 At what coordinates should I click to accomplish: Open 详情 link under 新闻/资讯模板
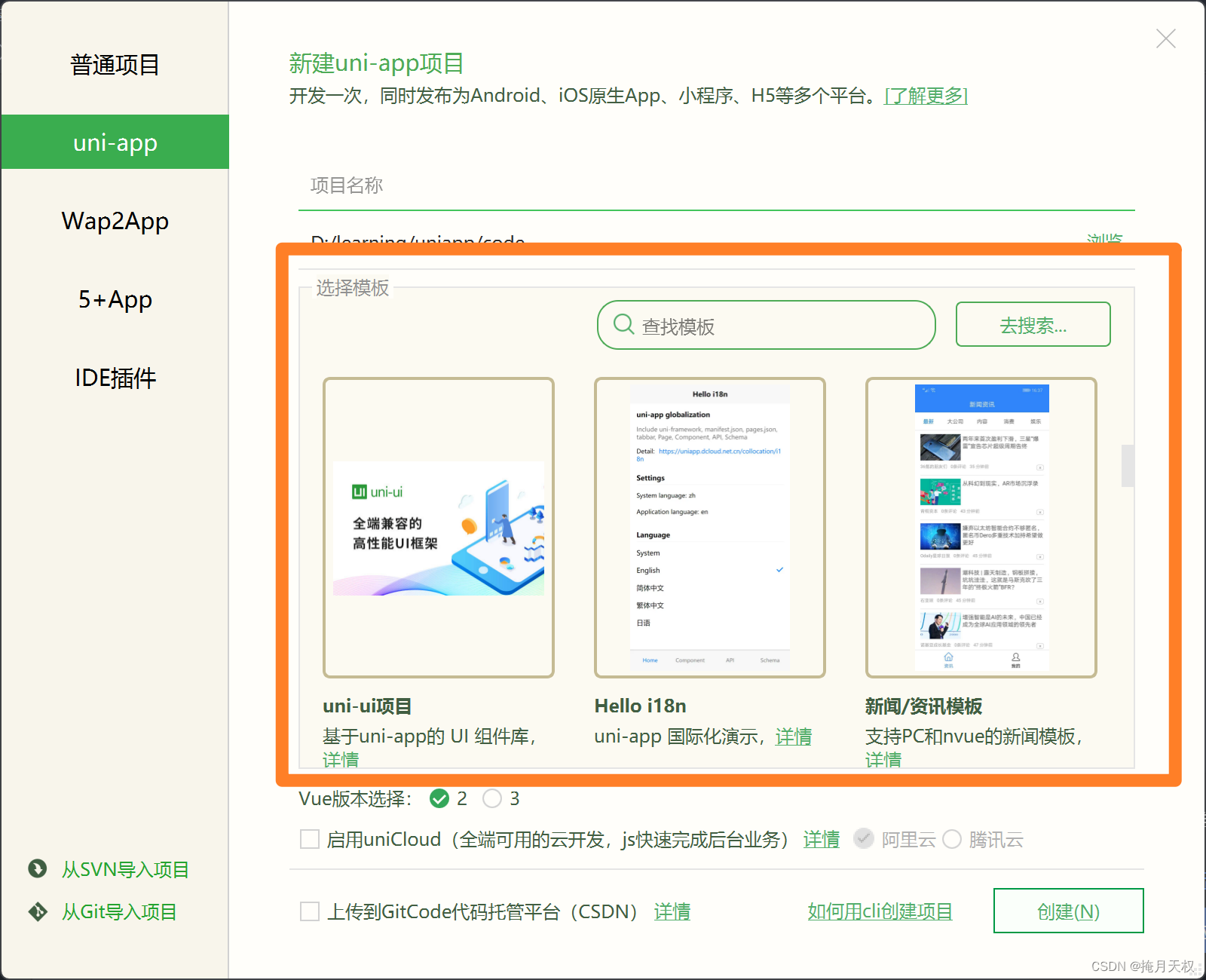coord(883,759)
